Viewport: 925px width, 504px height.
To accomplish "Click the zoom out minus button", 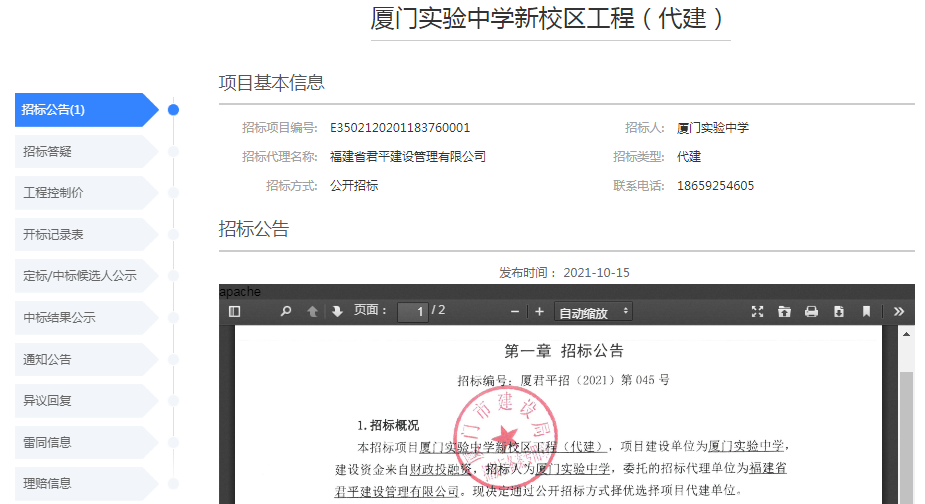I will 515,312.
